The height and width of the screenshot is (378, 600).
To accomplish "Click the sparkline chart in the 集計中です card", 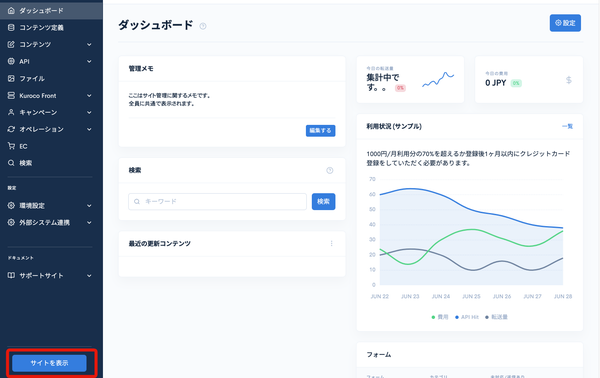I will [x=438, y=79].
